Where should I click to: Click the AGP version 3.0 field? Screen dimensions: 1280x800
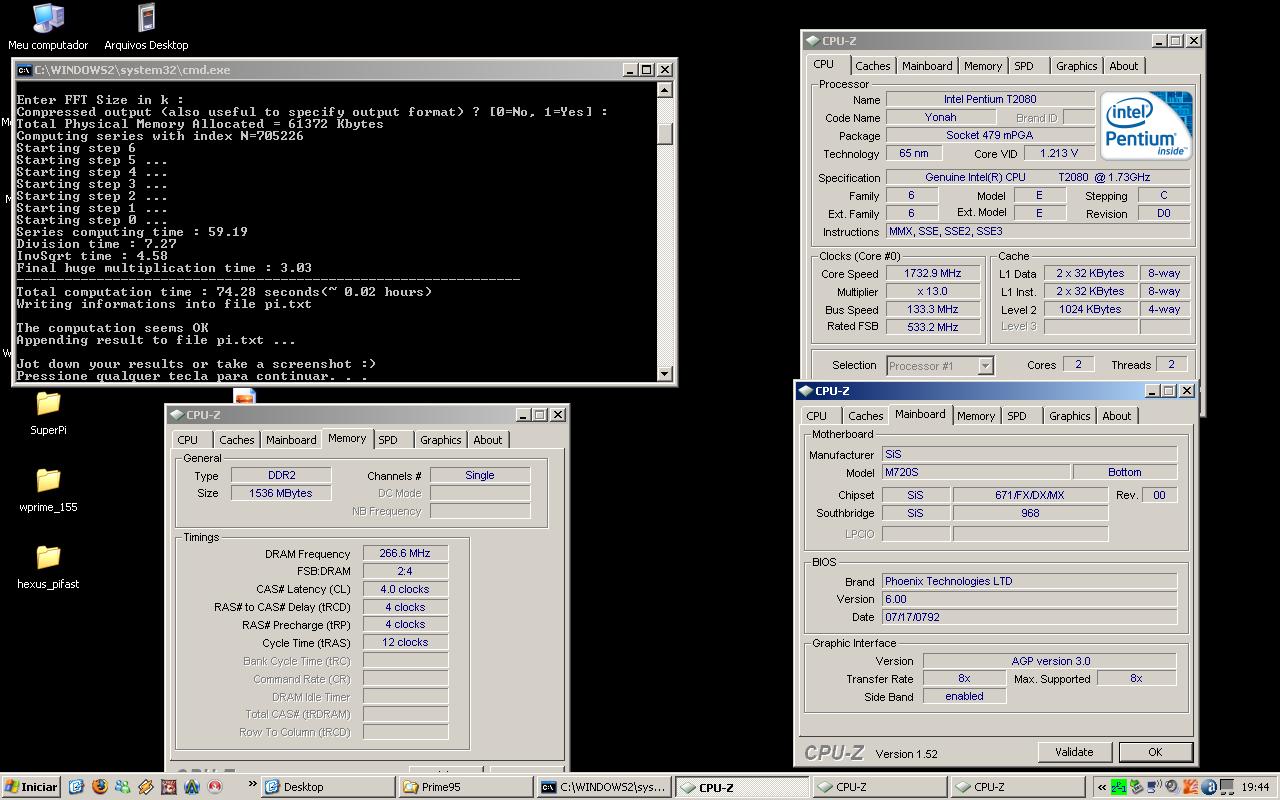[1050, 661]
